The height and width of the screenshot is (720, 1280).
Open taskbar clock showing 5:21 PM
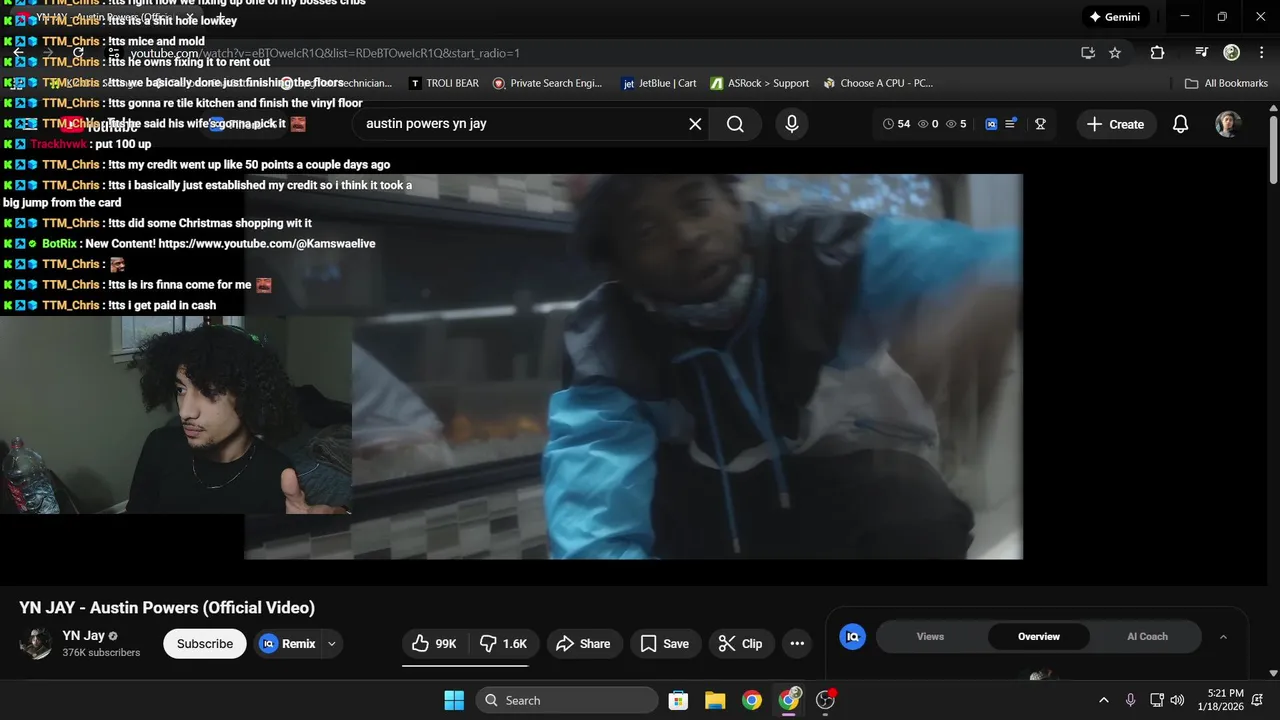click(1220, 700)
